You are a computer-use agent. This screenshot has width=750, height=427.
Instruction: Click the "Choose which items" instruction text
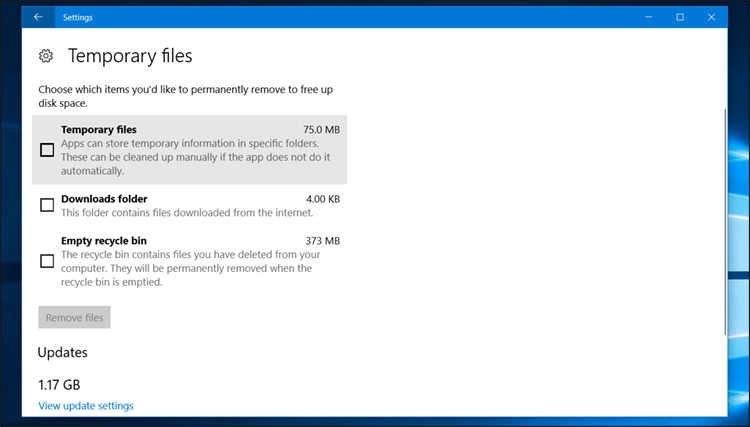(186, 96)
